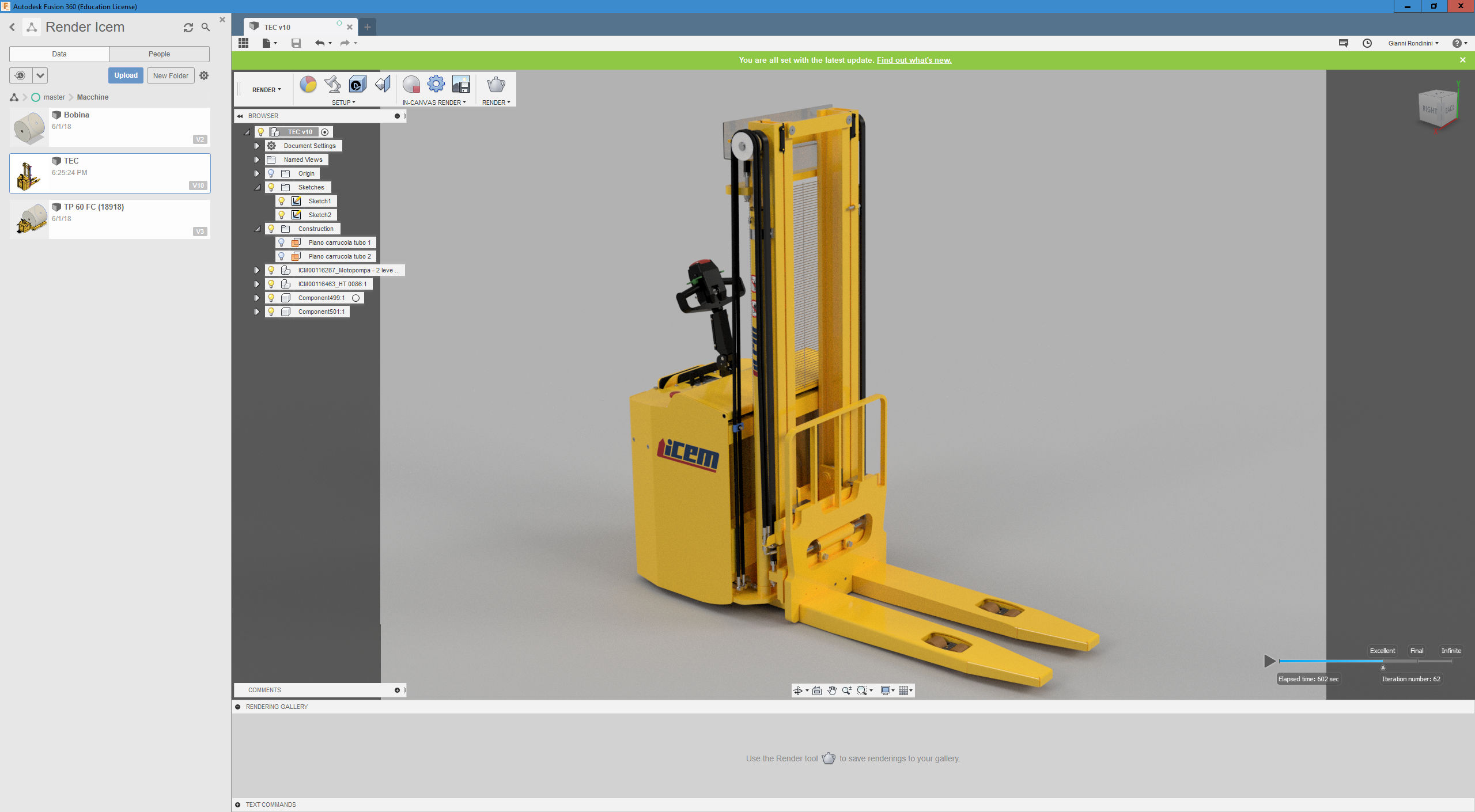Collapse the Sketches folder
Viewport: 1475px width, 812px height.
click(257, 187)
